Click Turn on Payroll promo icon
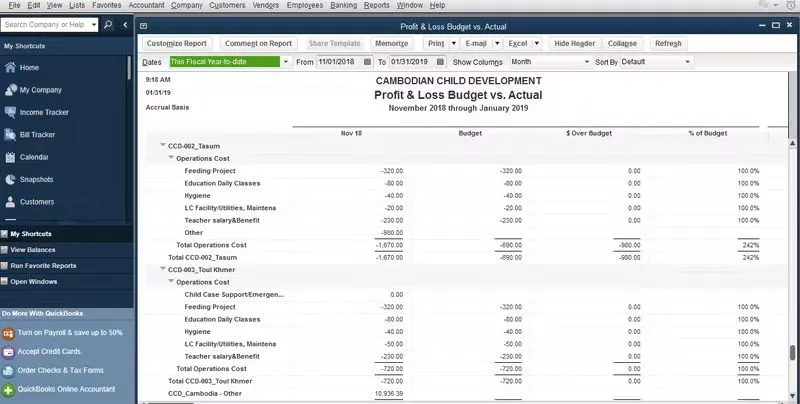The height and width of the screenshot is (404, 800). (x=9, y=332)
